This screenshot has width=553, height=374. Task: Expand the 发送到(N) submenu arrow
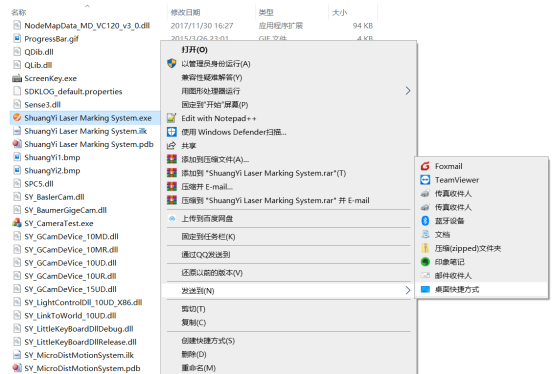coord(408,290)
